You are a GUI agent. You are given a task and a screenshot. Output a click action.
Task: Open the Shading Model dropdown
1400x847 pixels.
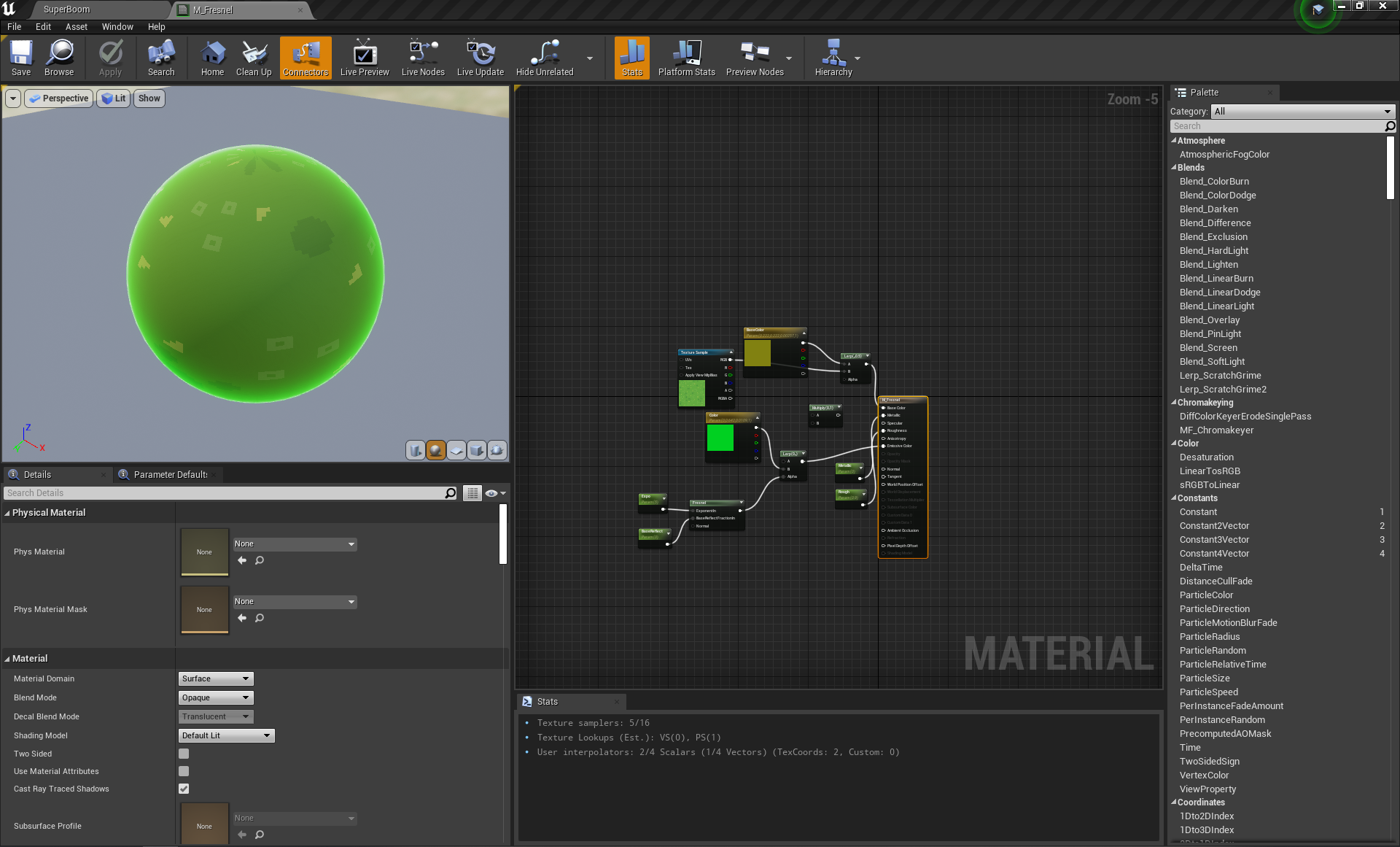[226, 735]
